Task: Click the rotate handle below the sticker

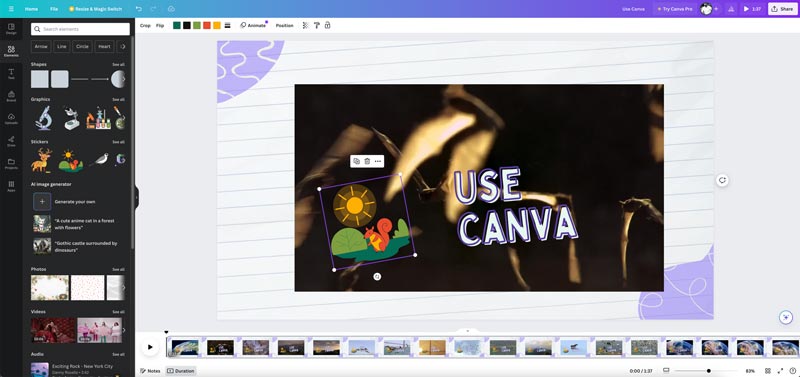Action: pyautogui.click(x=377, y=277)
